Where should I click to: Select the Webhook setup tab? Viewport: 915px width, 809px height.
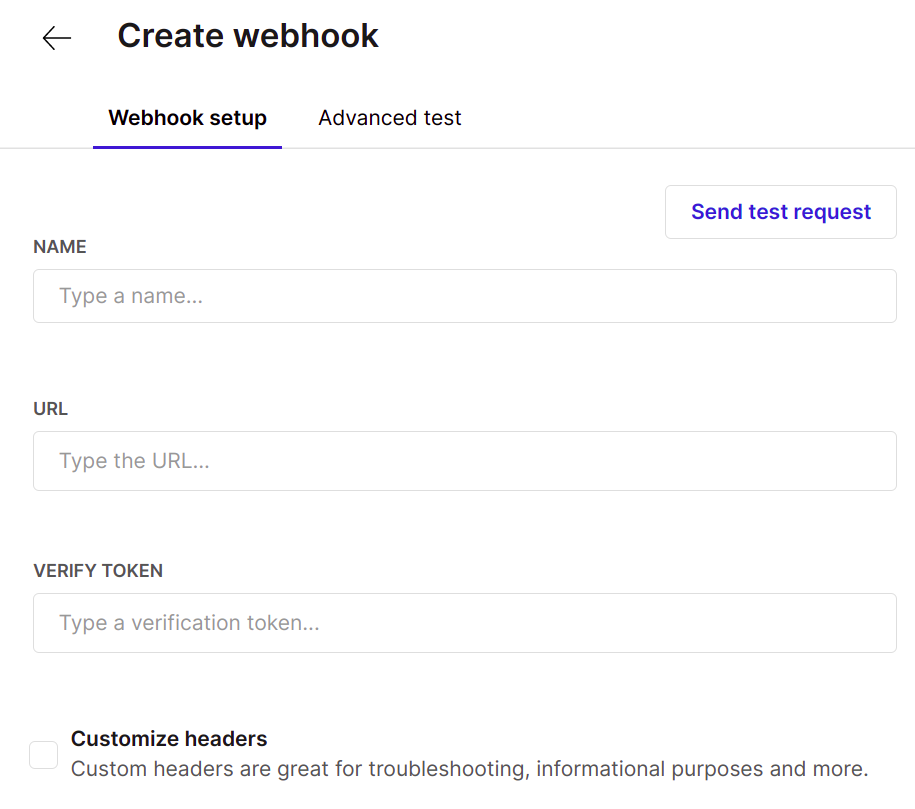coord(187,118)
